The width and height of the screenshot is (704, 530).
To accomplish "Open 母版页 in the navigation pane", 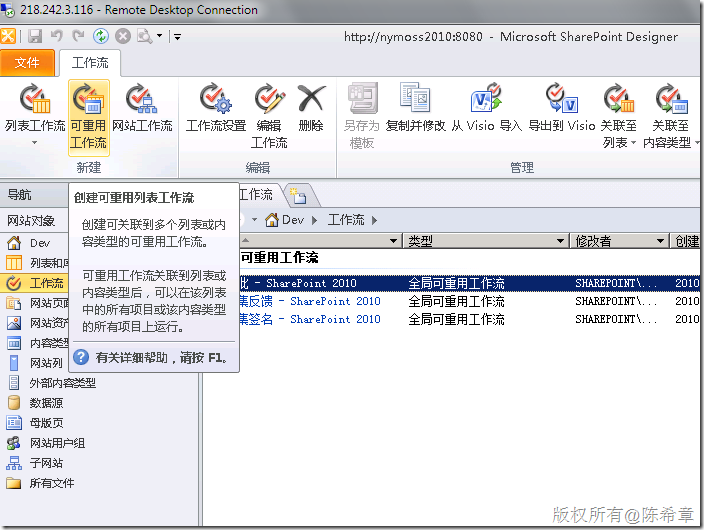I will pos(35,423).
